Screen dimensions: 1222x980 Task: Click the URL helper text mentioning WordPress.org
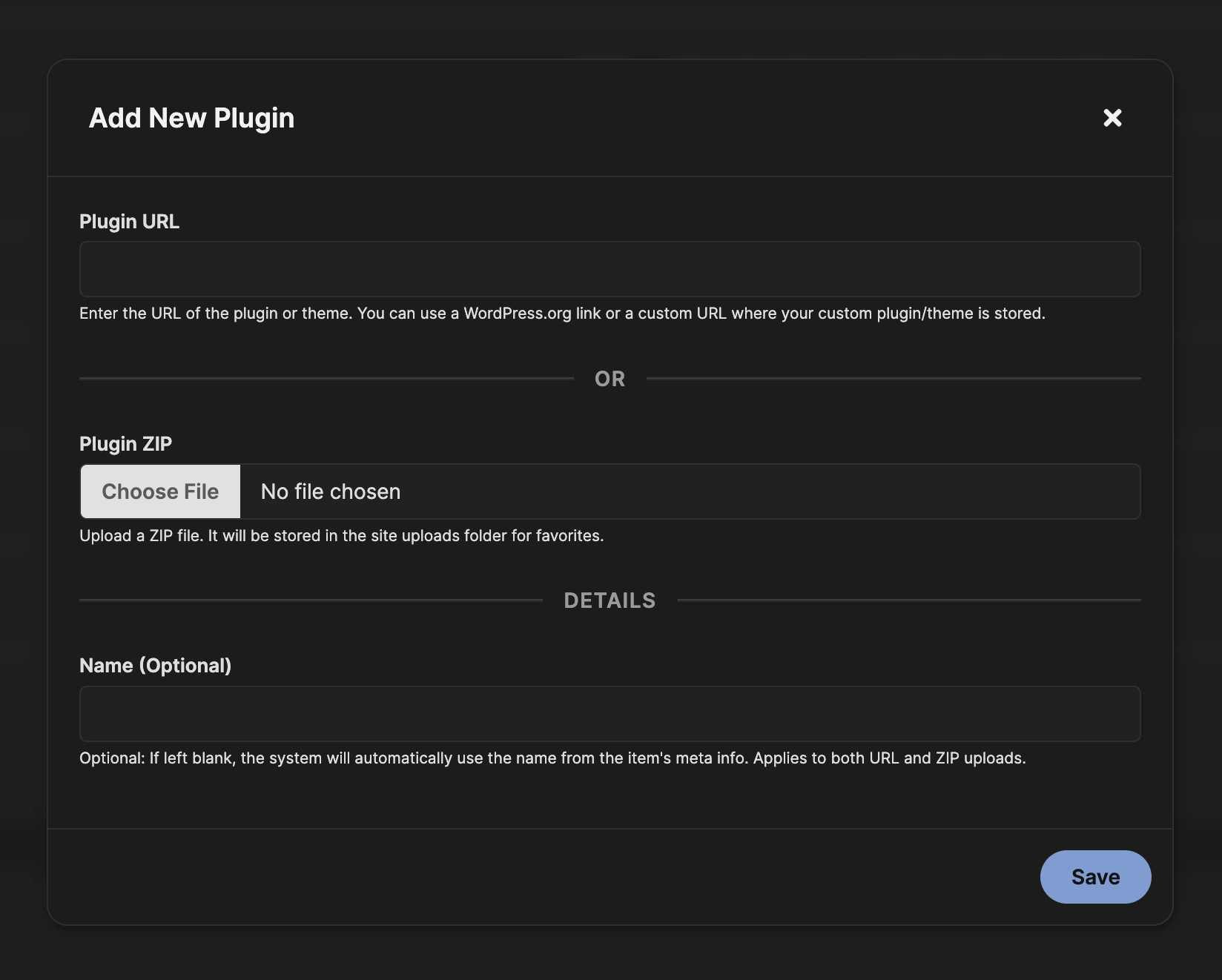pyautogui.click(x=561, y=313)
